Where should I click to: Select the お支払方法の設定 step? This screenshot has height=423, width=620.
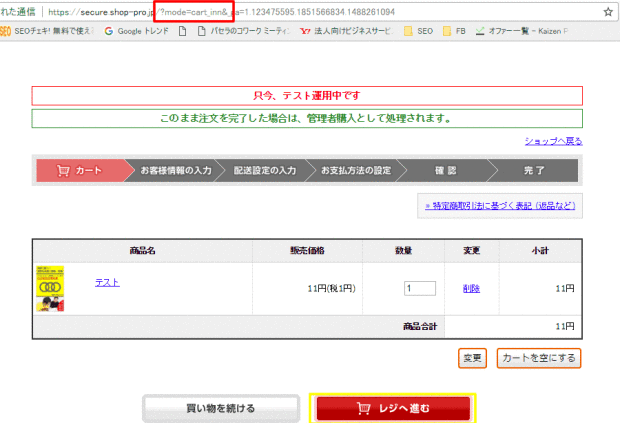coord(355,170)
